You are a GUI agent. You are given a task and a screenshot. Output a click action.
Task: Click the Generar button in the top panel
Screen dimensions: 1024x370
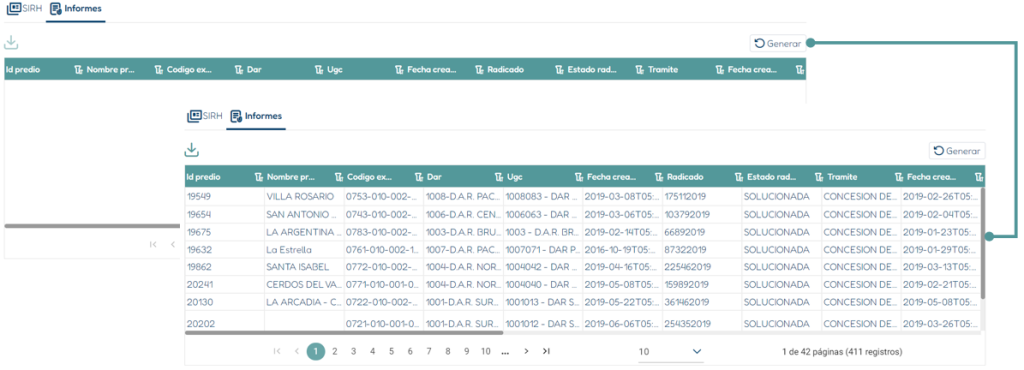pyautogui.click(x=778, y=43)
